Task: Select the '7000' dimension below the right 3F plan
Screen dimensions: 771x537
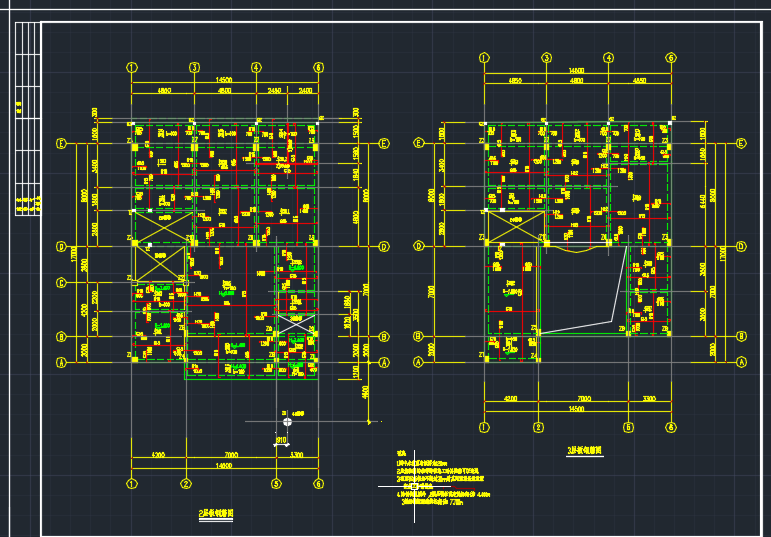Action: (584, 398)
